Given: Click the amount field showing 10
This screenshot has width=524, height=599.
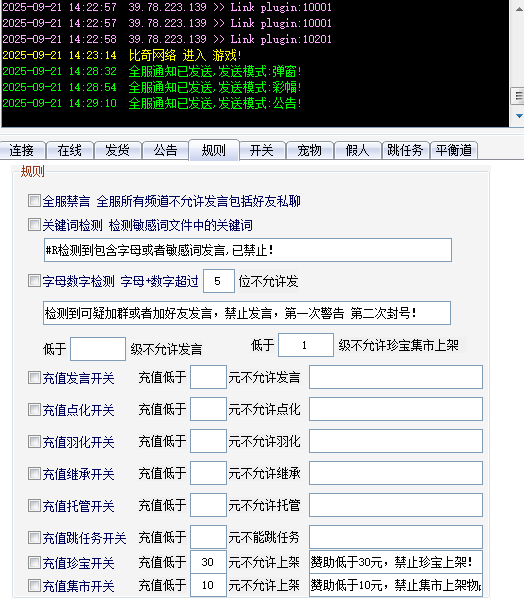Looking at the screenshot, I should pyautogui.click(x=208, y=585).
